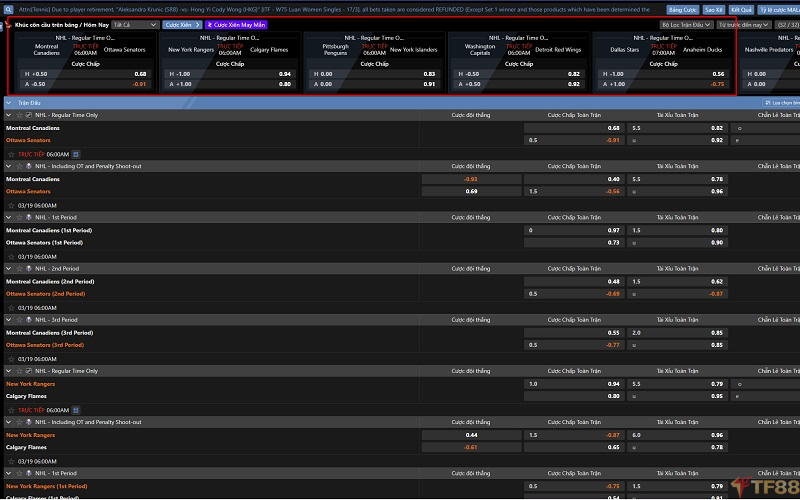The image size is (800, 500).
Task: Click handicap odds 0.97 for Montreal 1st Period
Action: pyautogui.click(x=574, y=231)
